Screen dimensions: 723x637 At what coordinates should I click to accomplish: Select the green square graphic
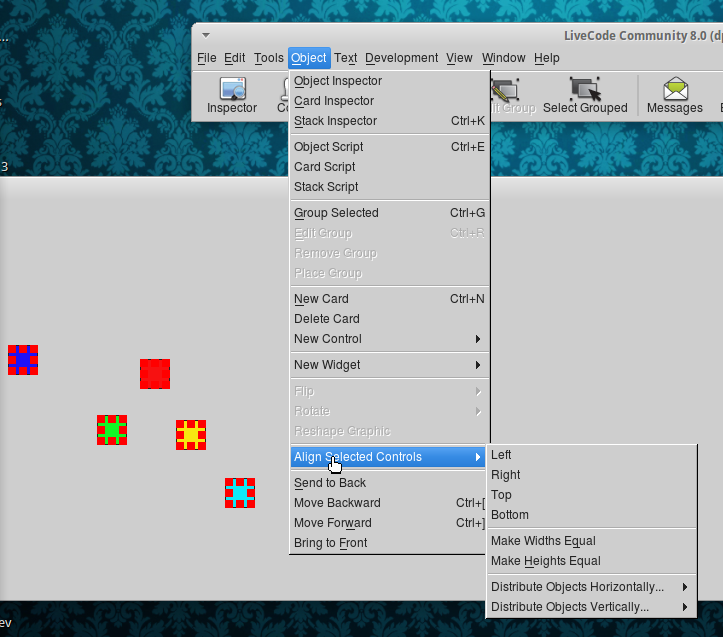pyautogui.click(x=112, y=430)
